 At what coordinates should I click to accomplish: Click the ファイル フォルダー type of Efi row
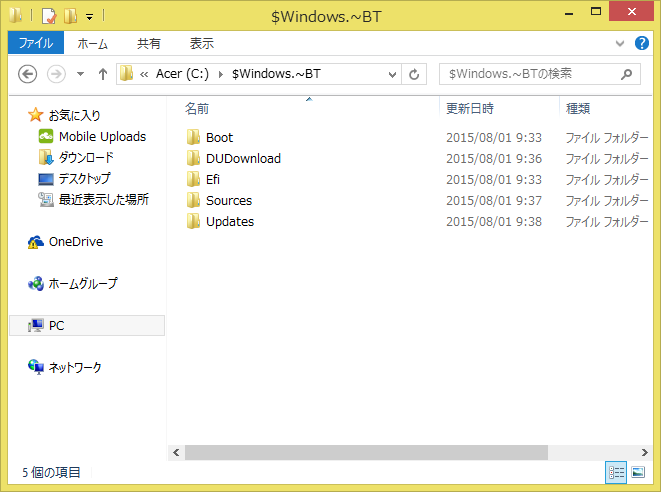pos(607,180)
